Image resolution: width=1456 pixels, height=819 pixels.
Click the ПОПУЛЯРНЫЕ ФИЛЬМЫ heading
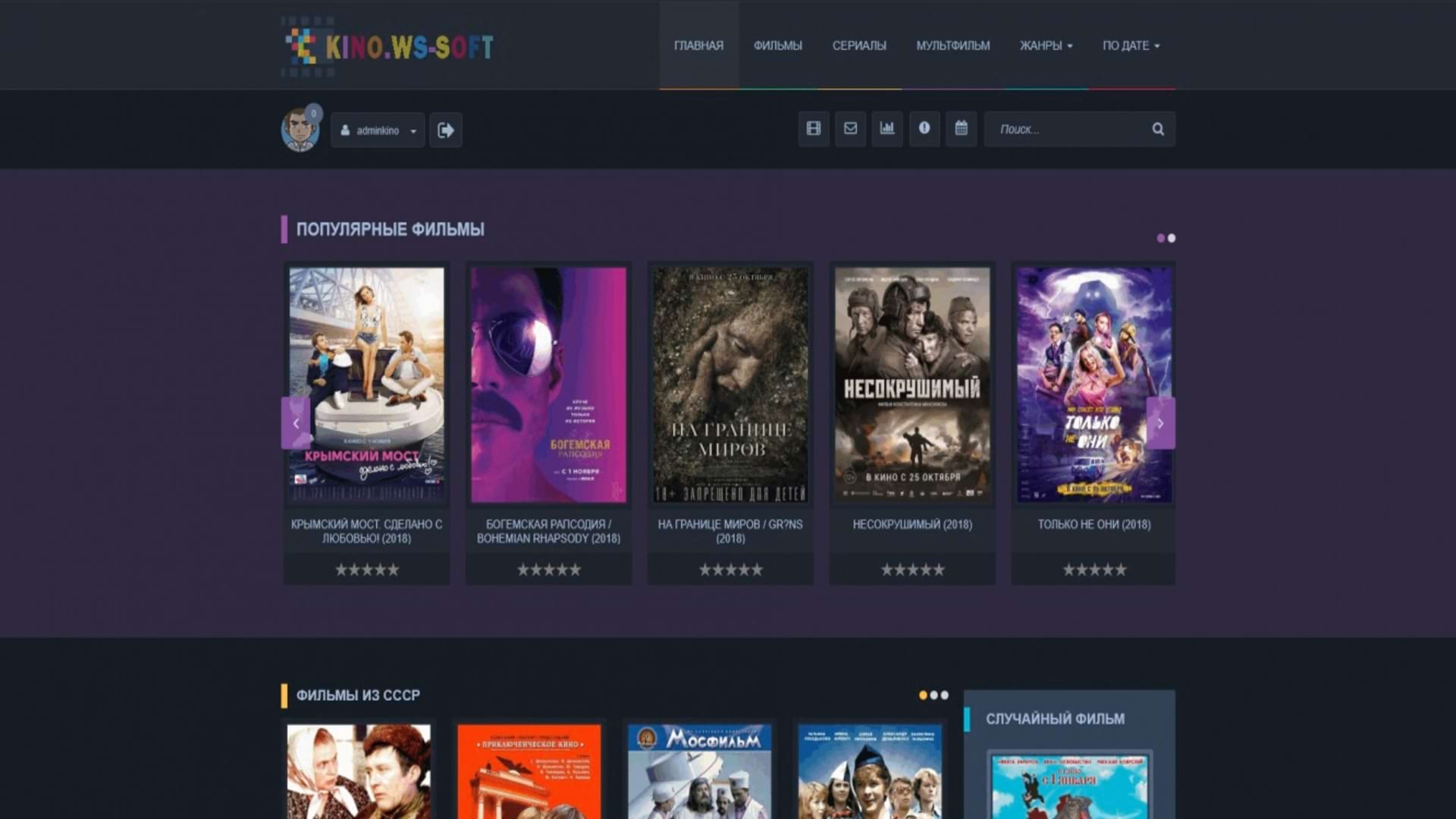(390, 229)
